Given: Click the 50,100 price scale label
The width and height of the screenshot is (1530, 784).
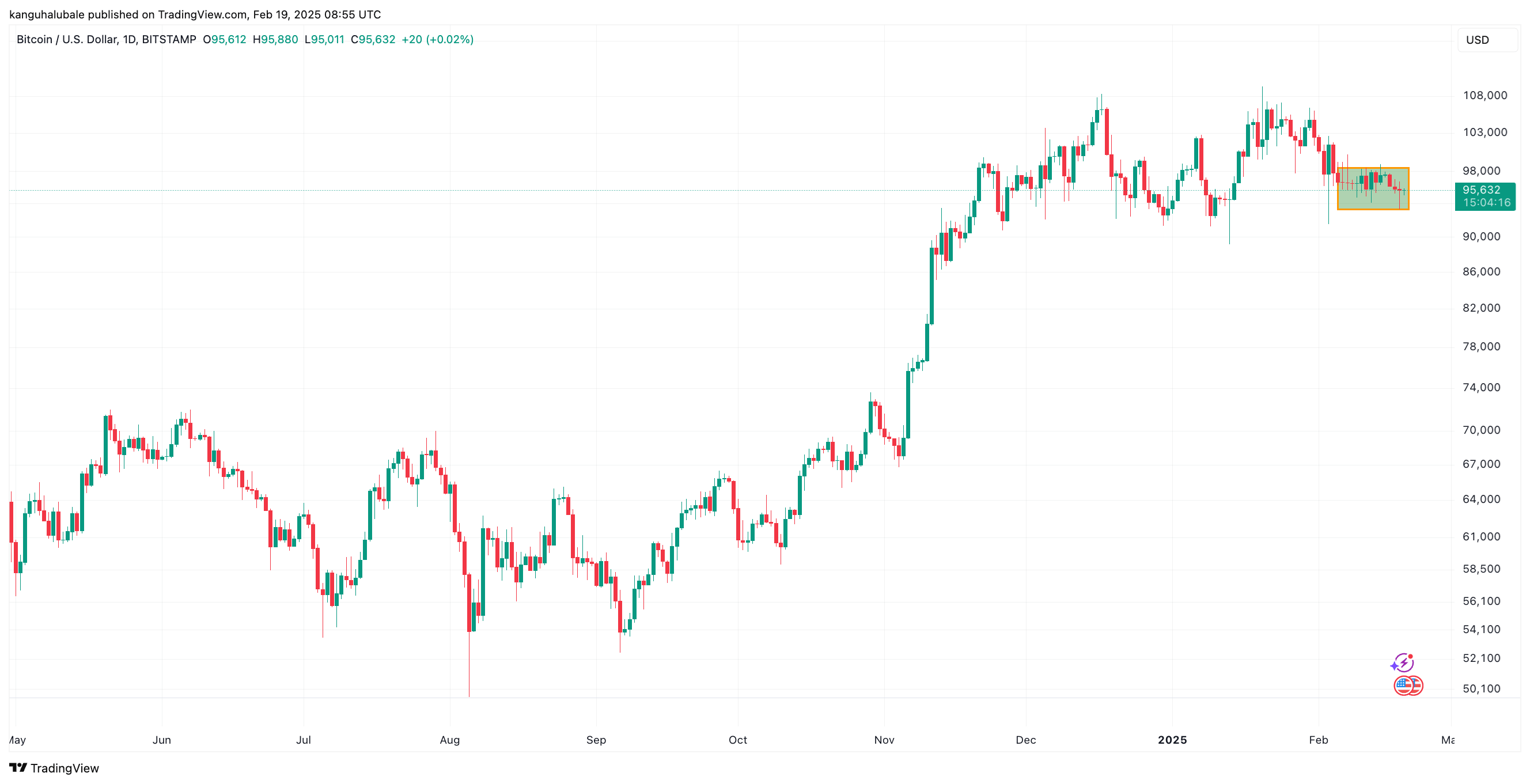Looking at the screenshot, I should [1480, 688].
